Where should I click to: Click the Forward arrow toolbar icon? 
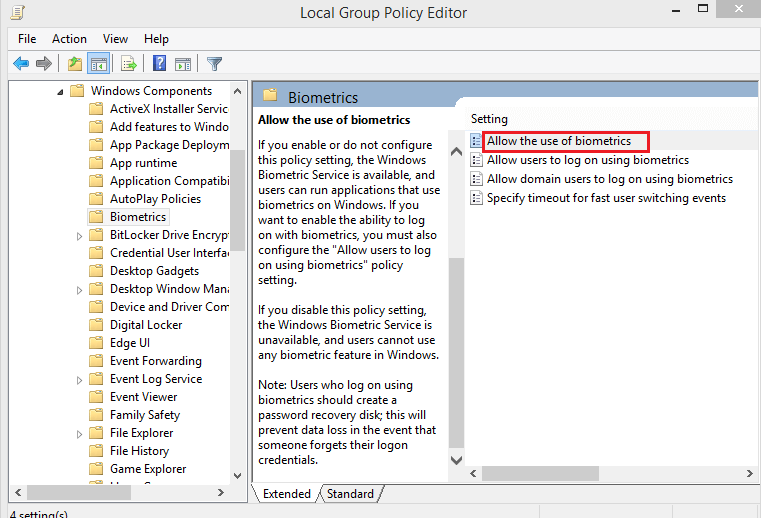pos(44,64)
